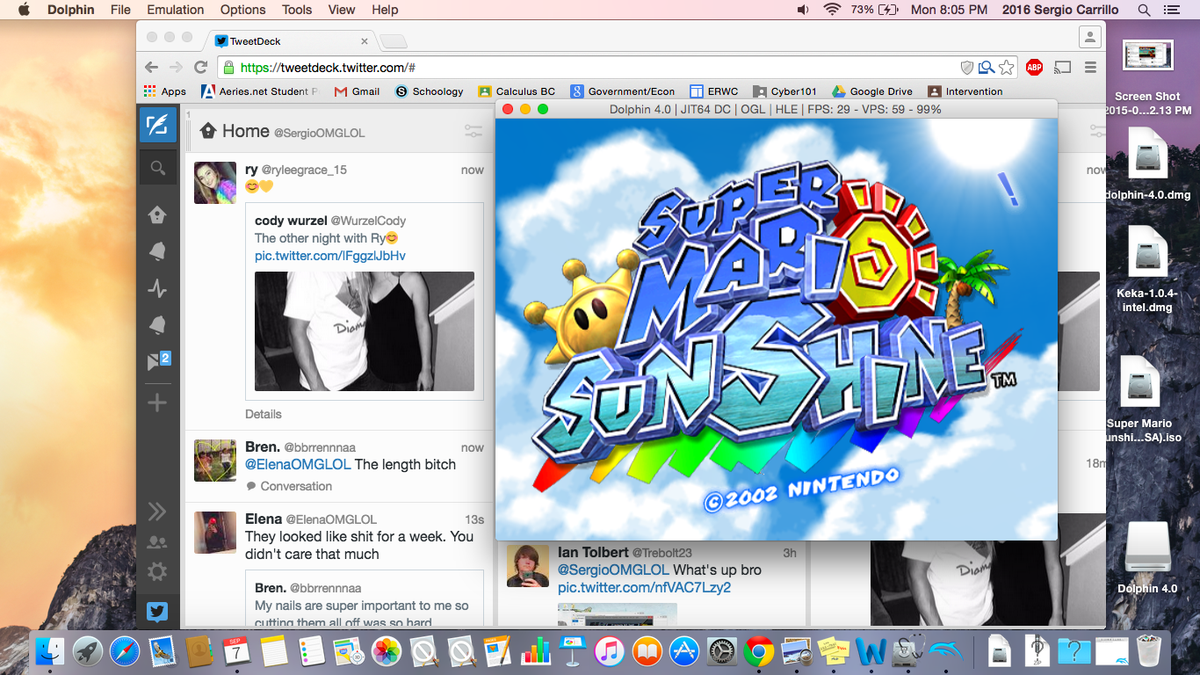Open App Store from the Dock
1200x675 pixels.
pos(684,652)
